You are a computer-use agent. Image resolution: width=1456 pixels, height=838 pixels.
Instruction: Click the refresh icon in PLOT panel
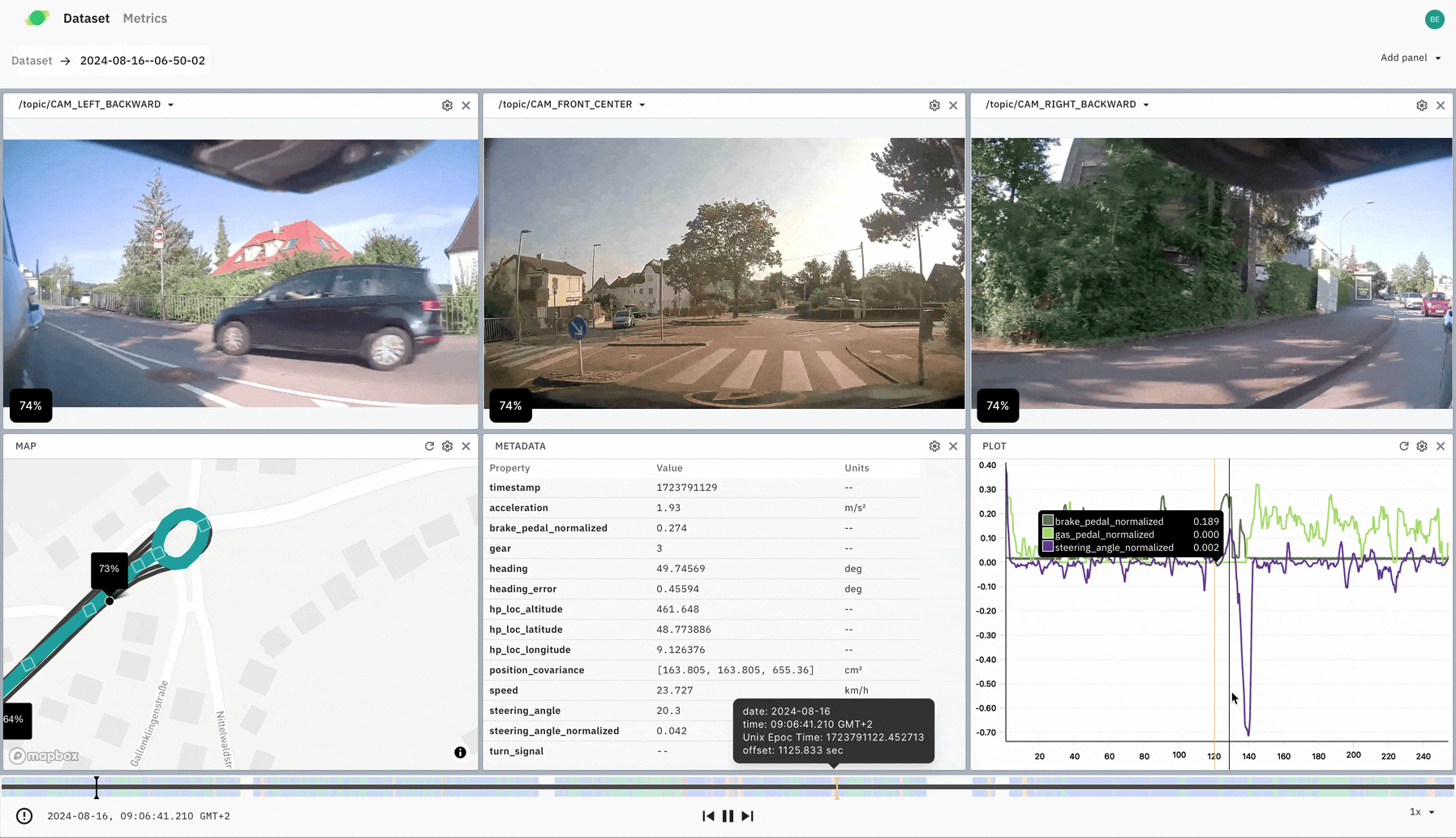[1403, 446]
